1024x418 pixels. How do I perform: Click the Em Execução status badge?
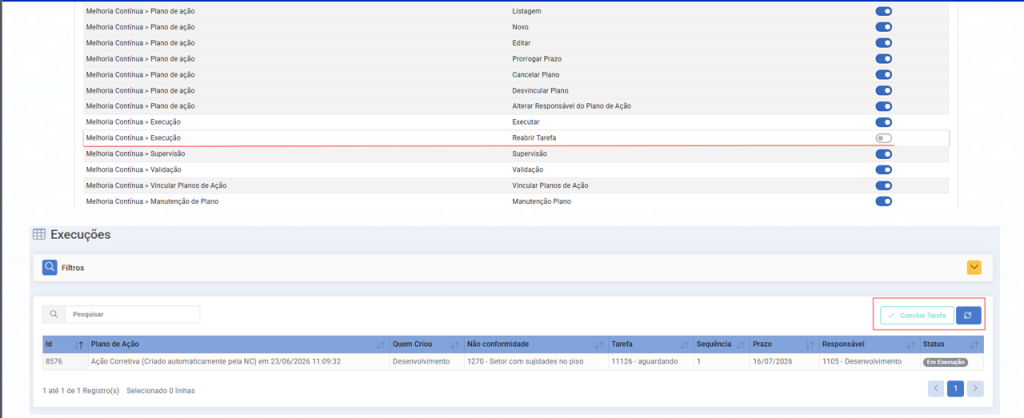click(945, 362)
